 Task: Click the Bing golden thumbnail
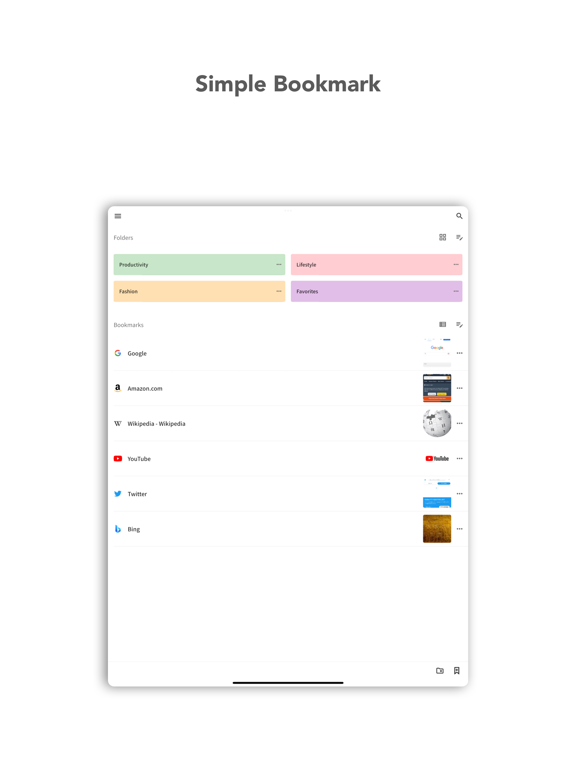tap(437, 529)
